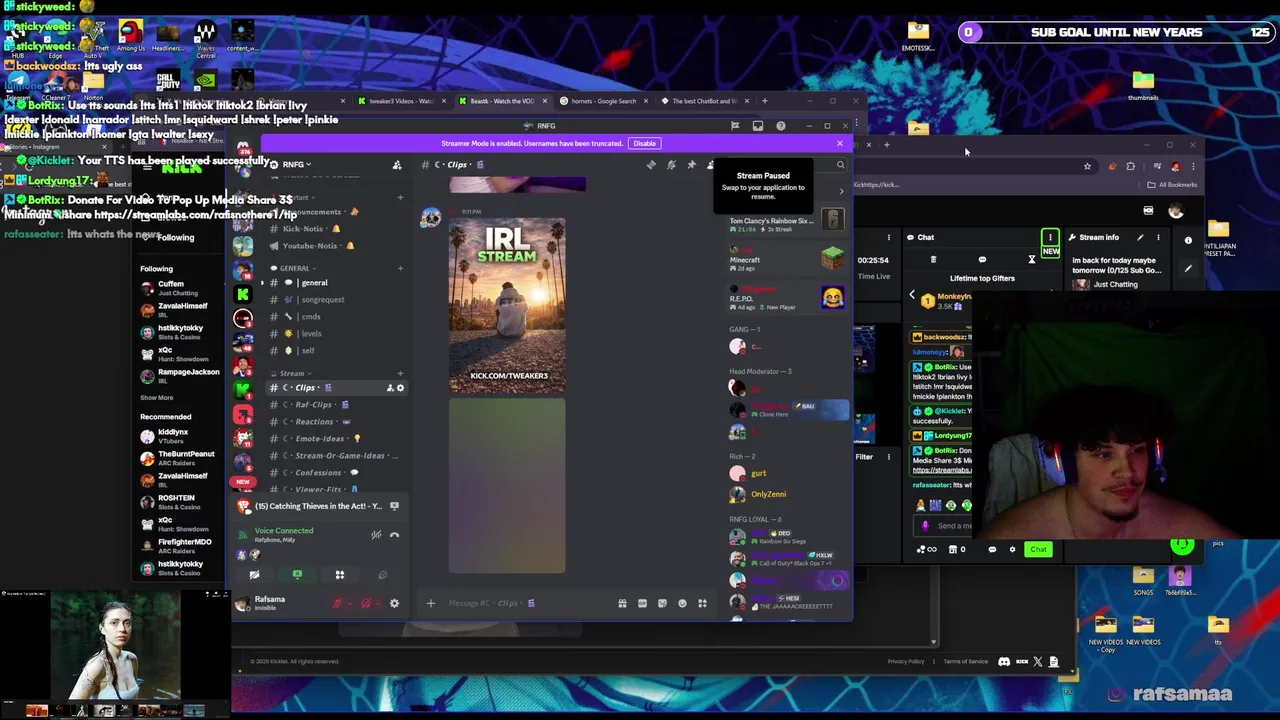Open Kick Chat panel three-dot menu
The height and width of the screenshot is (720, 1280).
coord(1050,237)
